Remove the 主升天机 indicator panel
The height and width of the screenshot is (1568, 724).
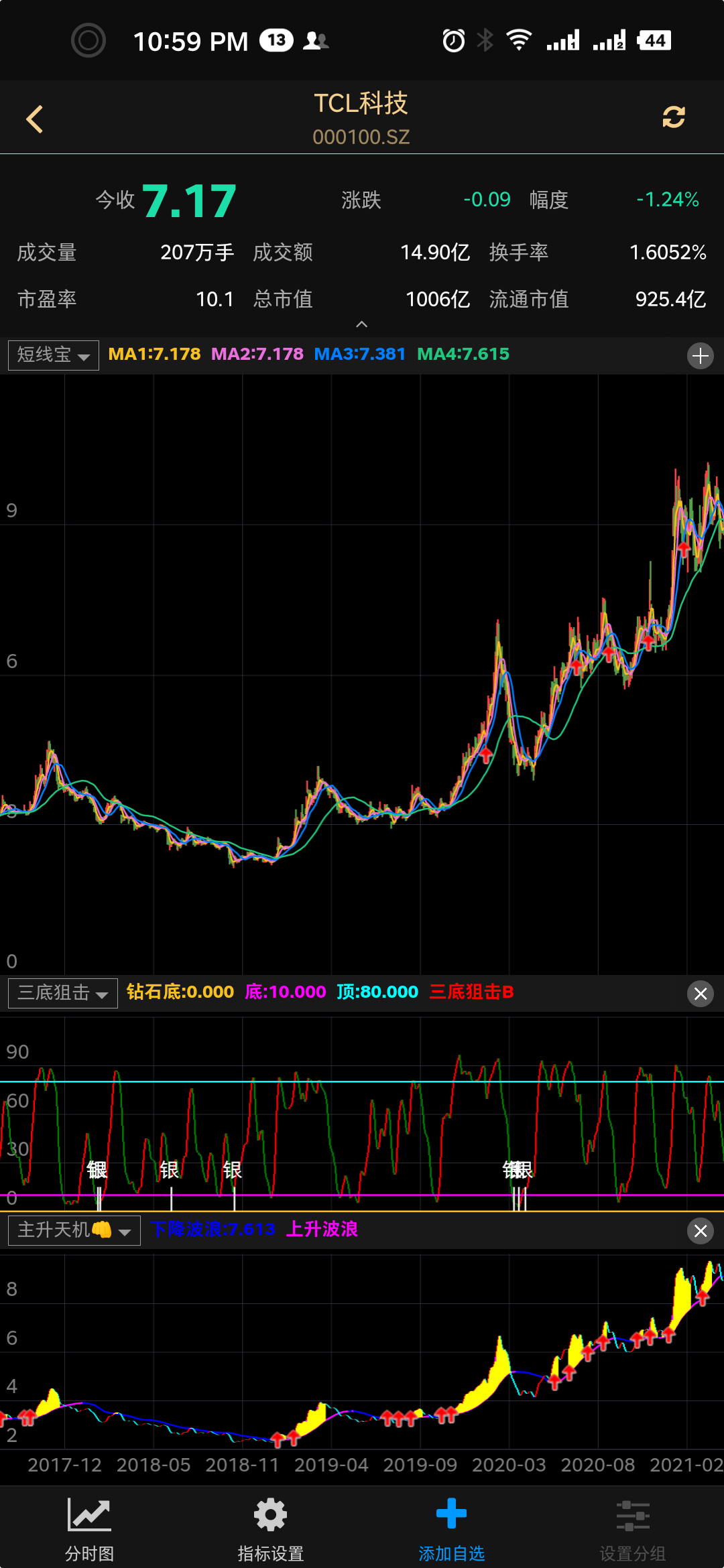point(700,1231)
